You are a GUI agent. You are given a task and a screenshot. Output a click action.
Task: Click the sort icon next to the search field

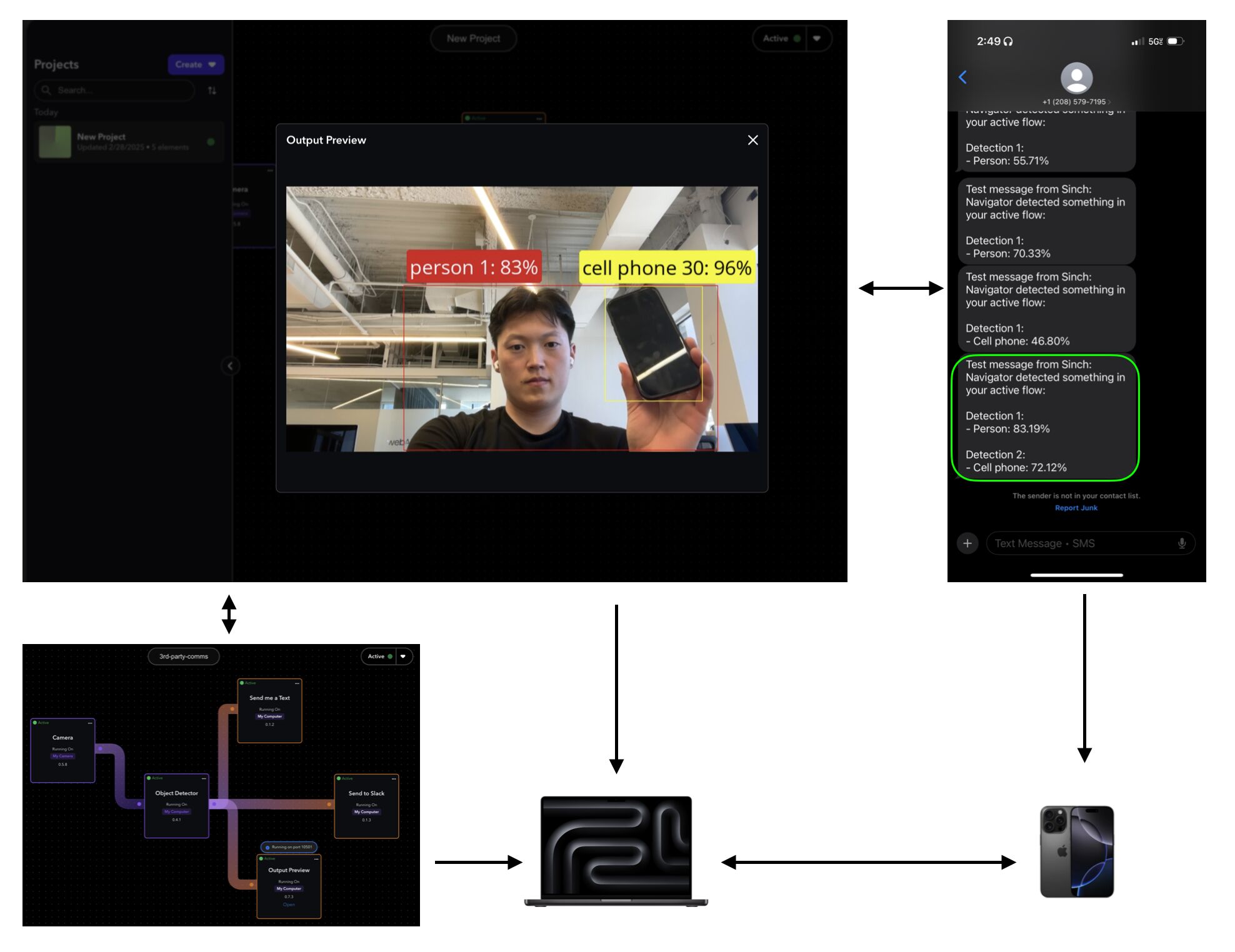point(212,91)
